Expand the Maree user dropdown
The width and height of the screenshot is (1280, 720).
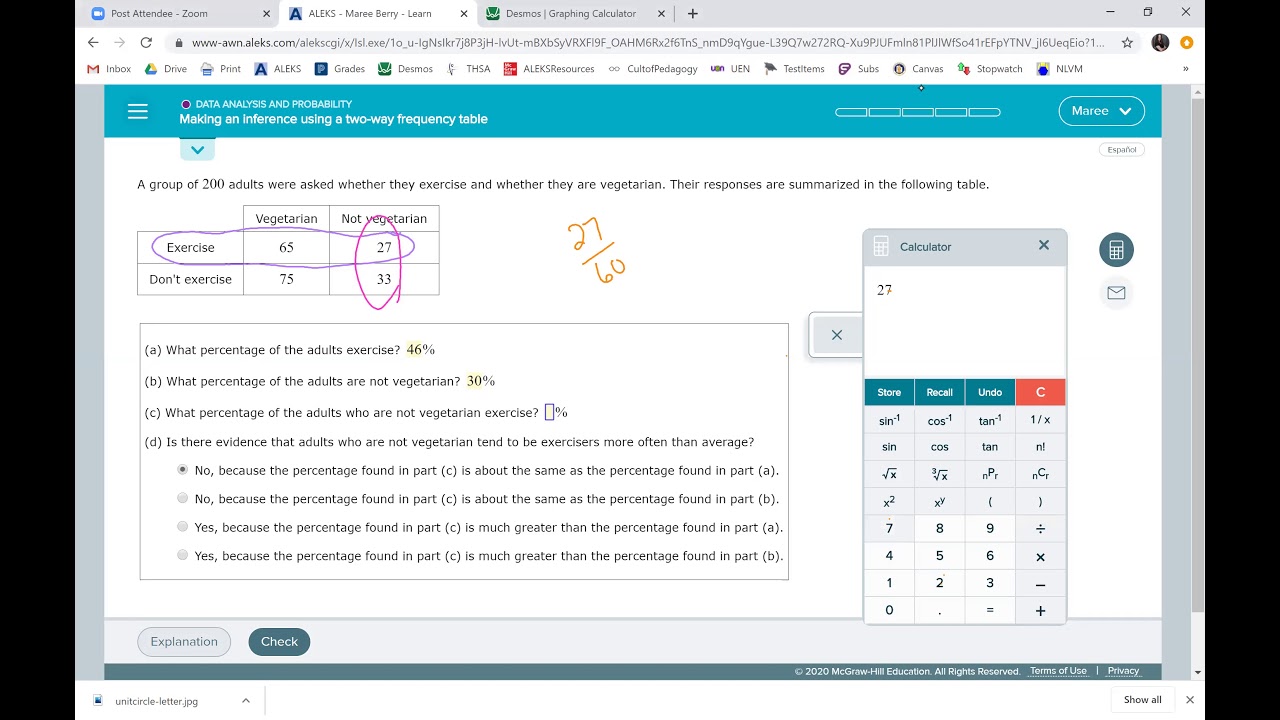click(1101, 111)
